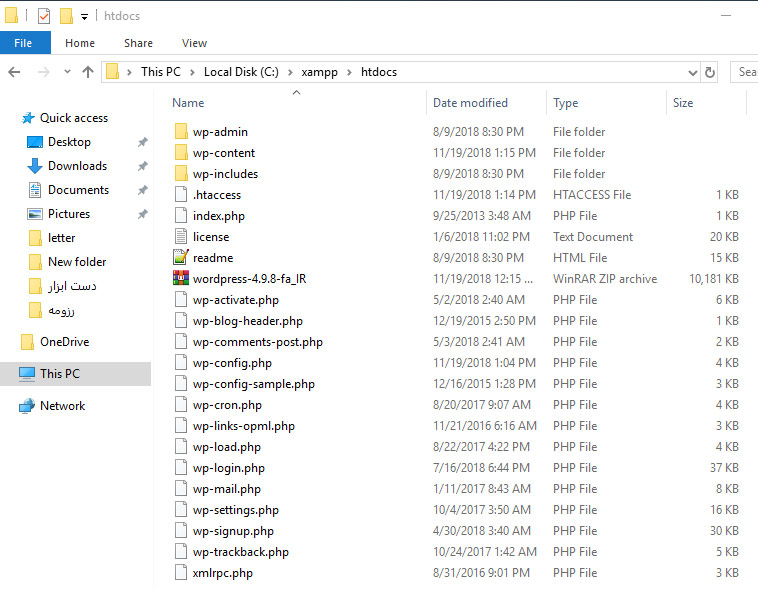The height and width of the screenshot is (590, 758).
Task: Switch to the View ribbon tab
Action: [194, 43]
